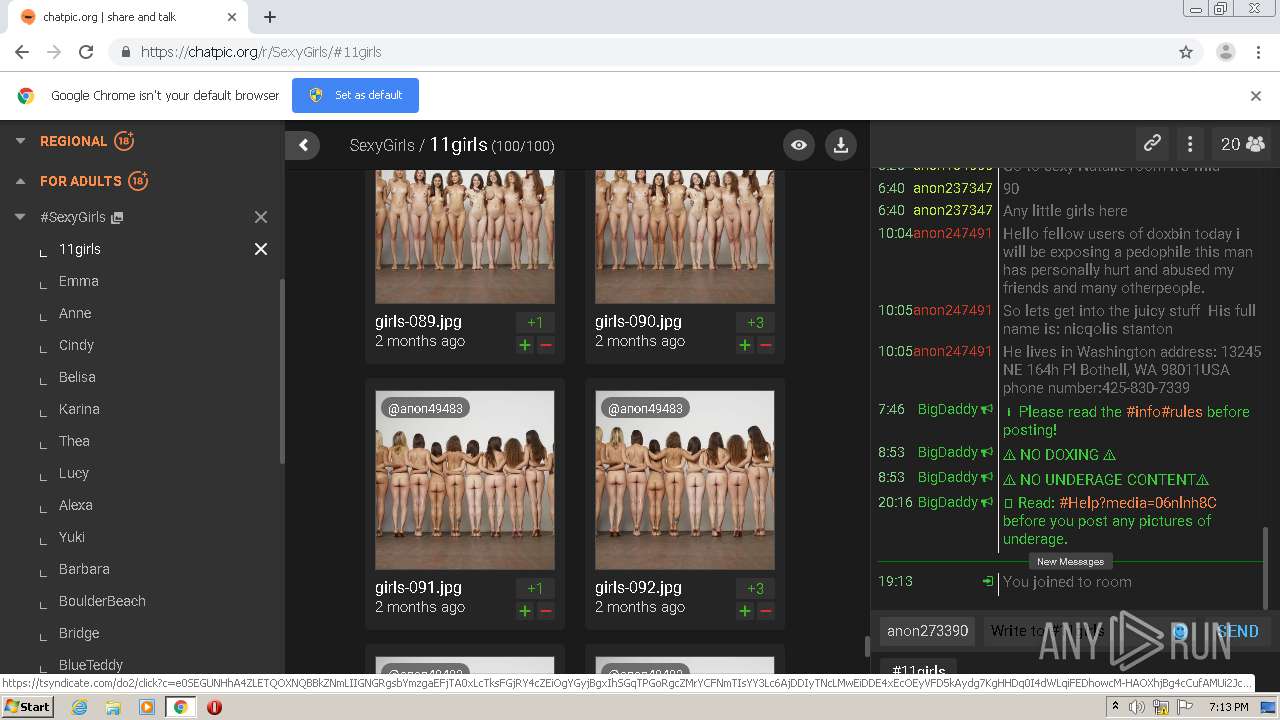
Task: Click the girls-091.jpg file name
Action: click(x=418, y=587)
